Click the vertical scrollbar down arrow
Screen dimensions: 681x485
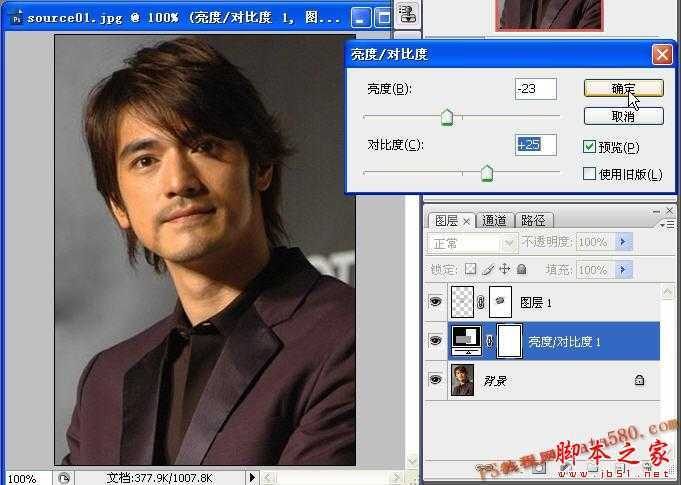coord(411,460)
